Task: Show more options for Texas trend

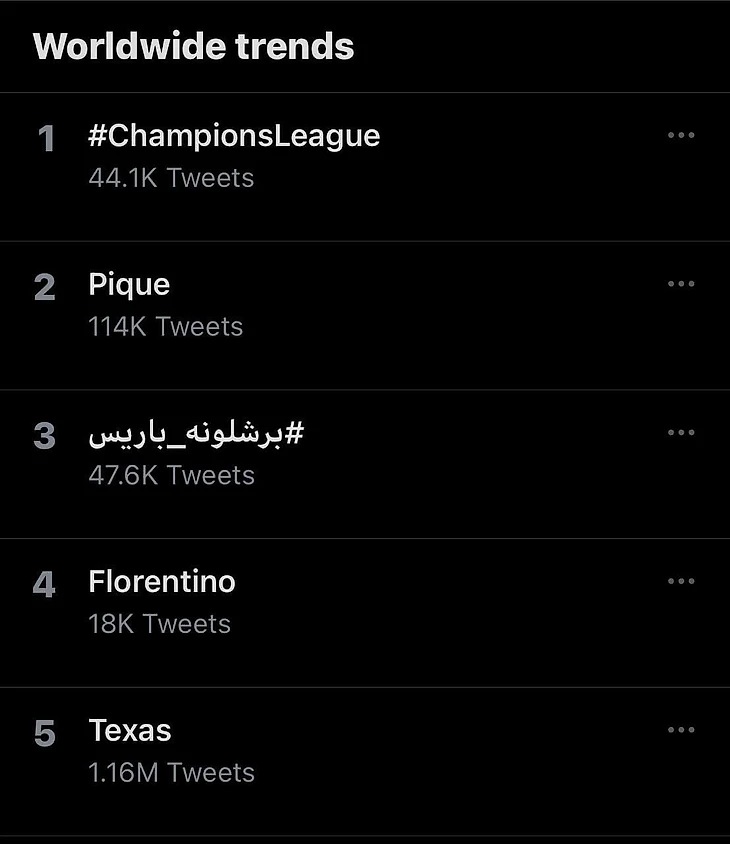Action: 680,730
